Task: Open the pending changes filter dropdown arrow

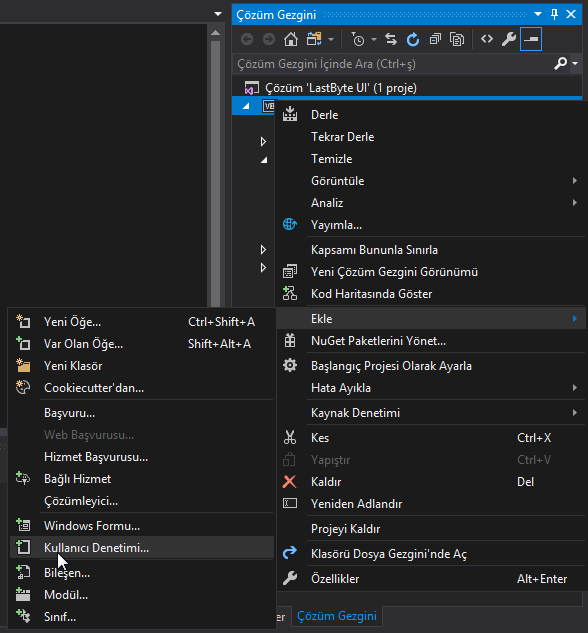Action: 374,40
